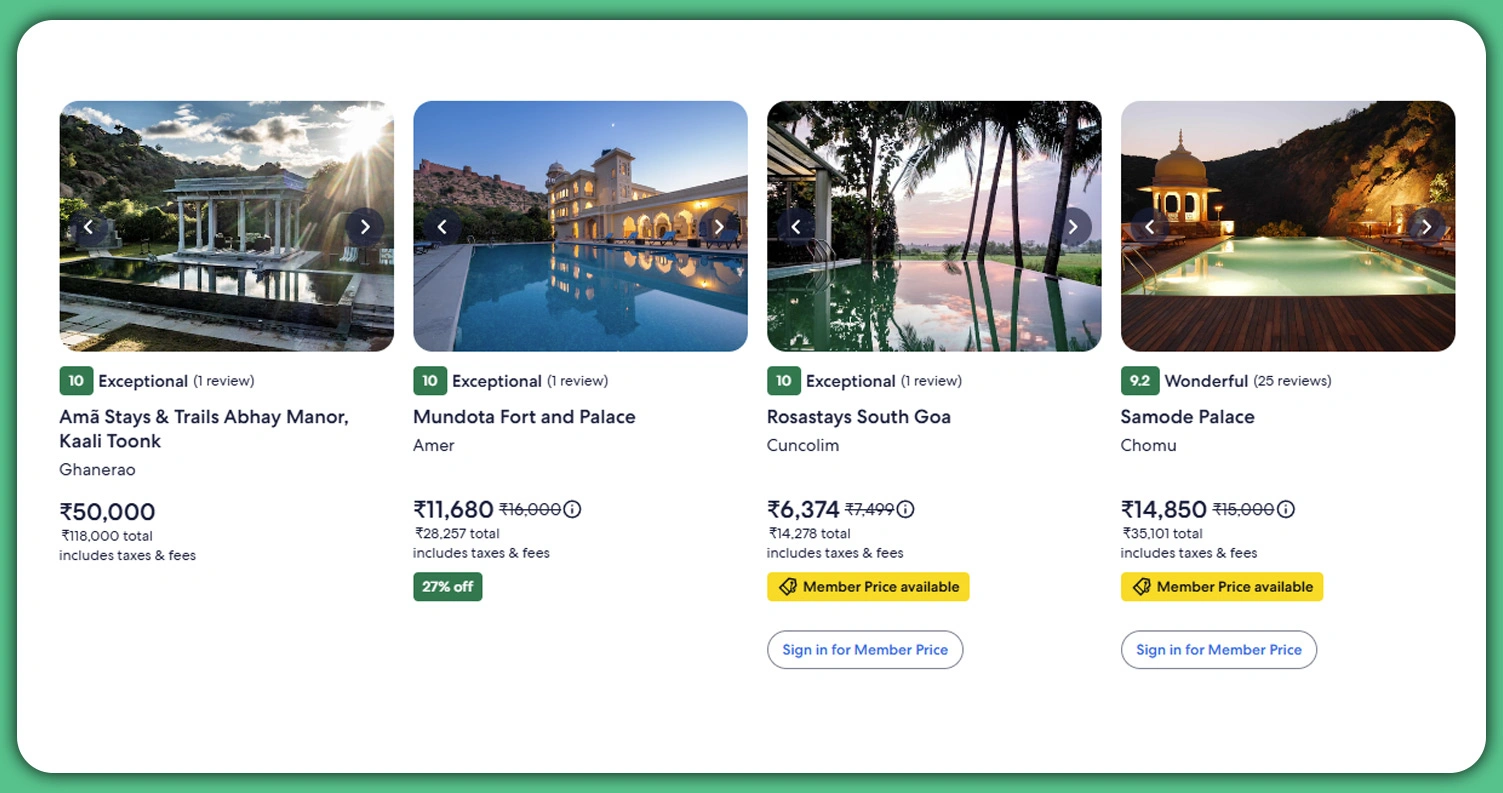Open price info icon for Mundota Fort
The image size is (1503, 793).
pyautogui.click(x=572, y=509)
